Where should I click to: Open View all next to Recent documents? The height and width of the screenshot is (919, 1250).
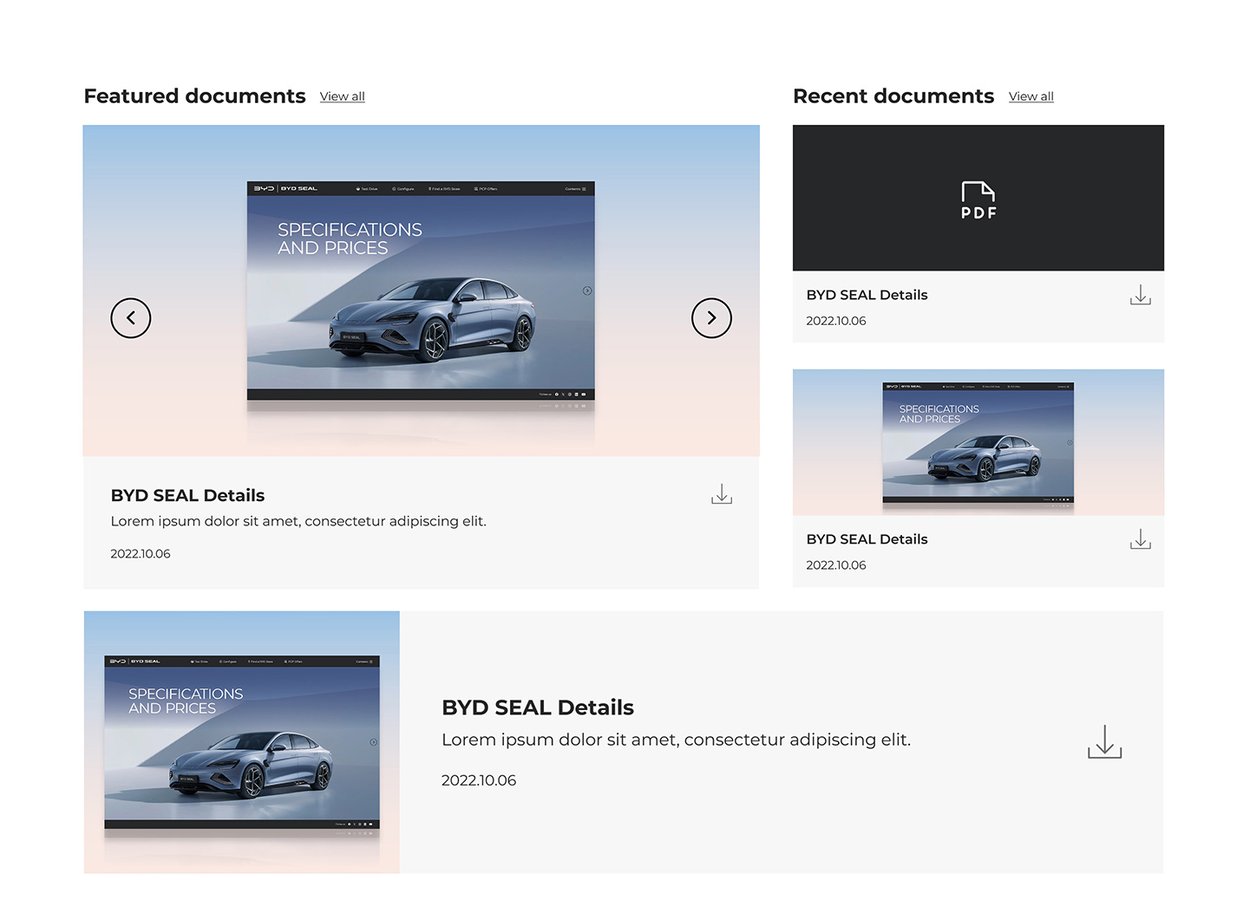point(1031,96)
